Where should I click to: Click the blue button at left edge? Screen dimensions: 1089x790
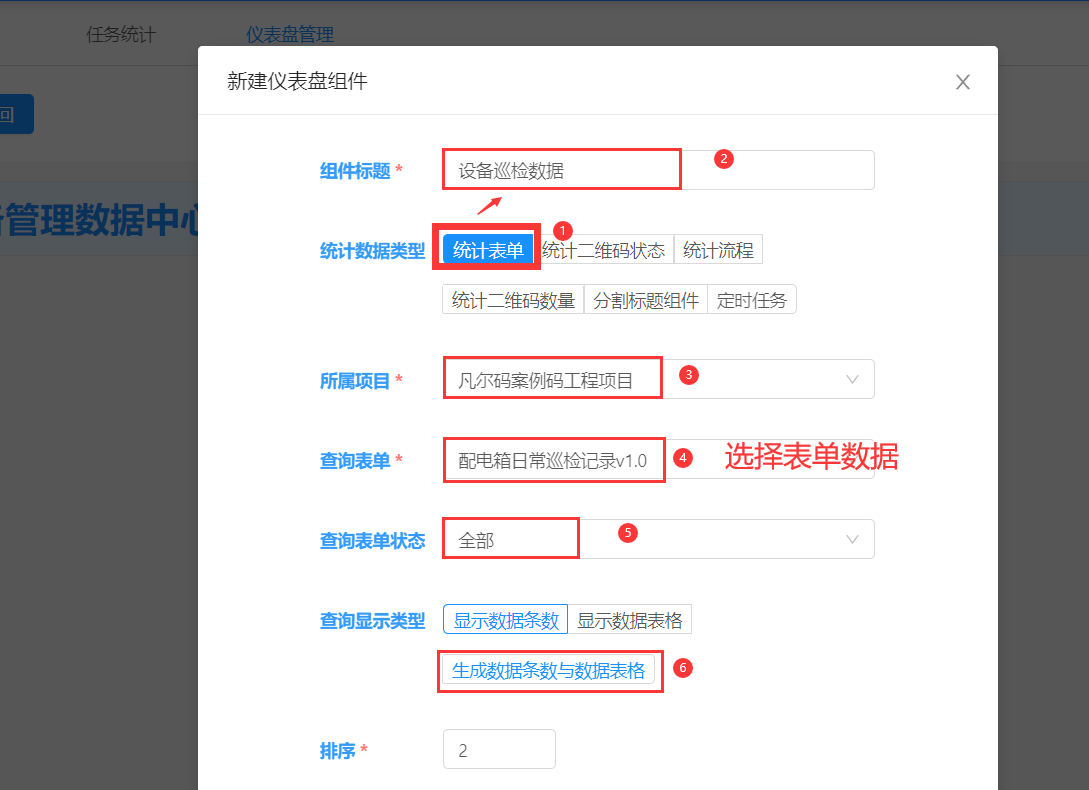coord(14,114)
